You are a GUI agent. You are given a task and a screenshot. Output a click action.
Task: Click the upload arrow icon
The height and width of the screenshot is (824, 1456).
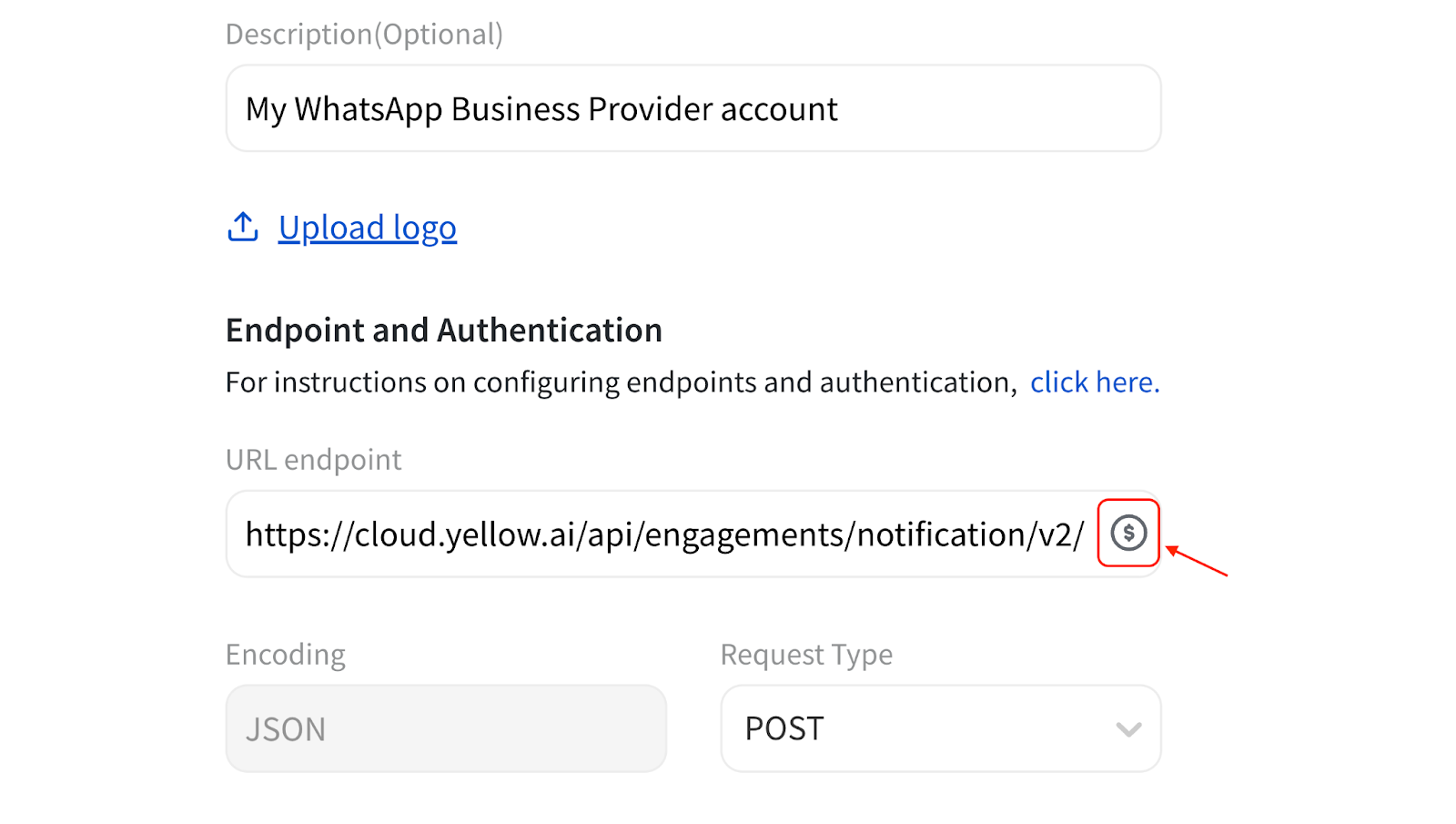tap(243, 227)
